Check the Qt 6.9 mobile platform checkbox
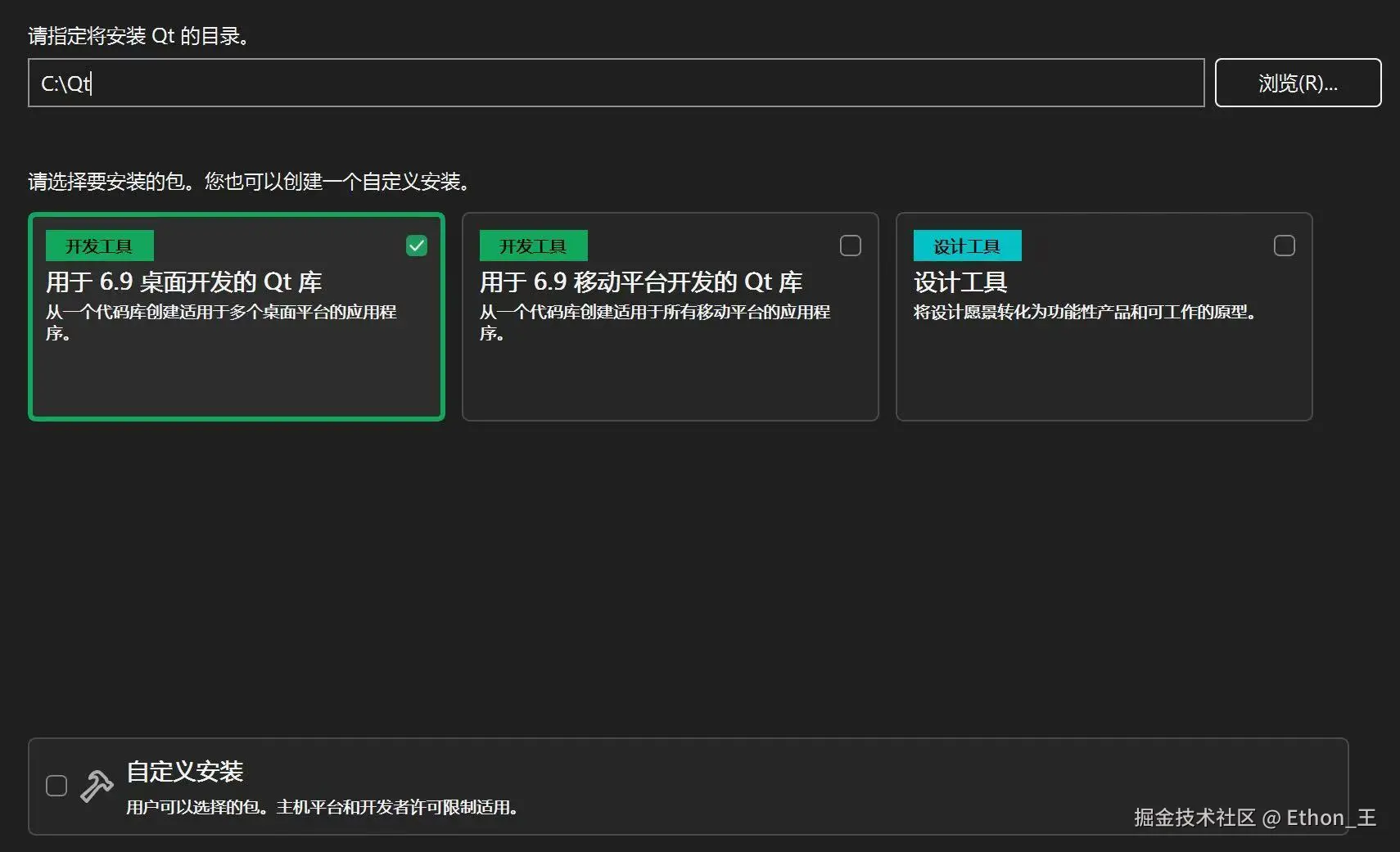This screenshot has height=852, width=1400. click(851, 246)
